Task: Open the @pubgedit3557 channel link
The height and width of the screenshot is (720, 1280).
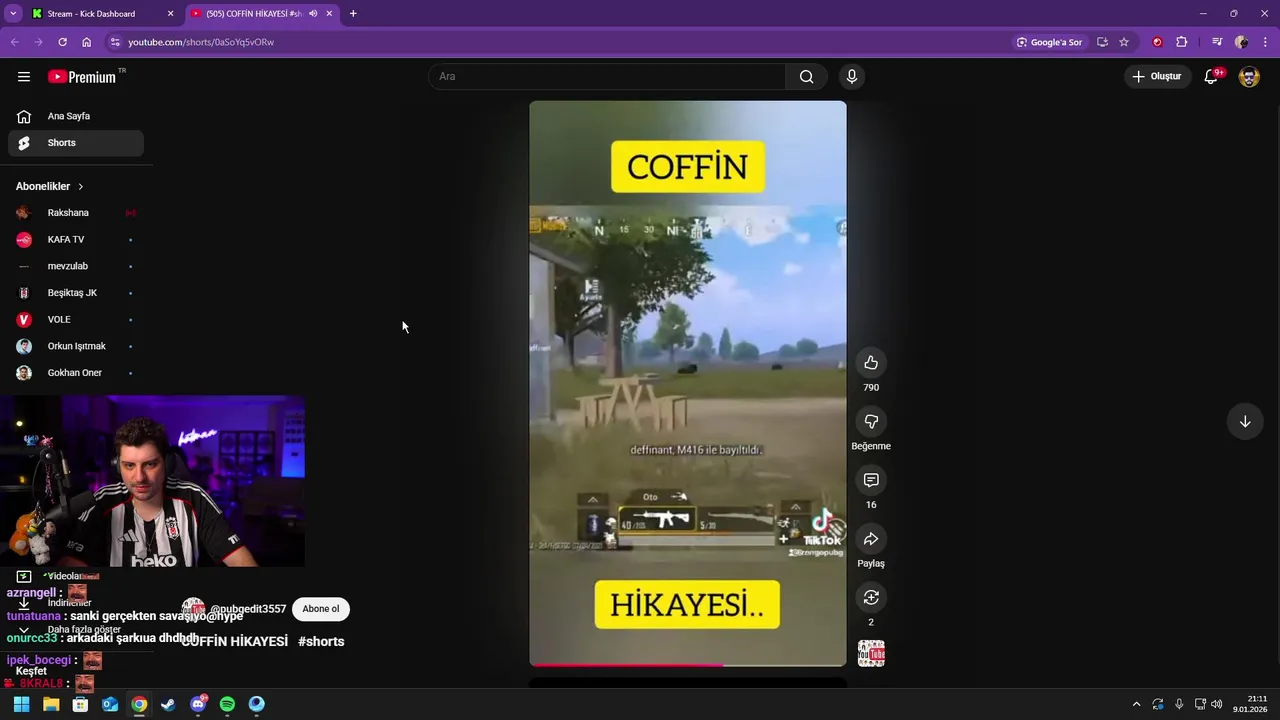Action: (x=248, y=609)
